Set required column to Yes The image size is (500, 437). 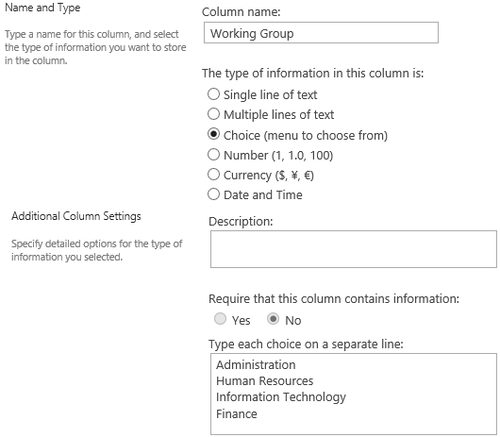coord(220,319)
